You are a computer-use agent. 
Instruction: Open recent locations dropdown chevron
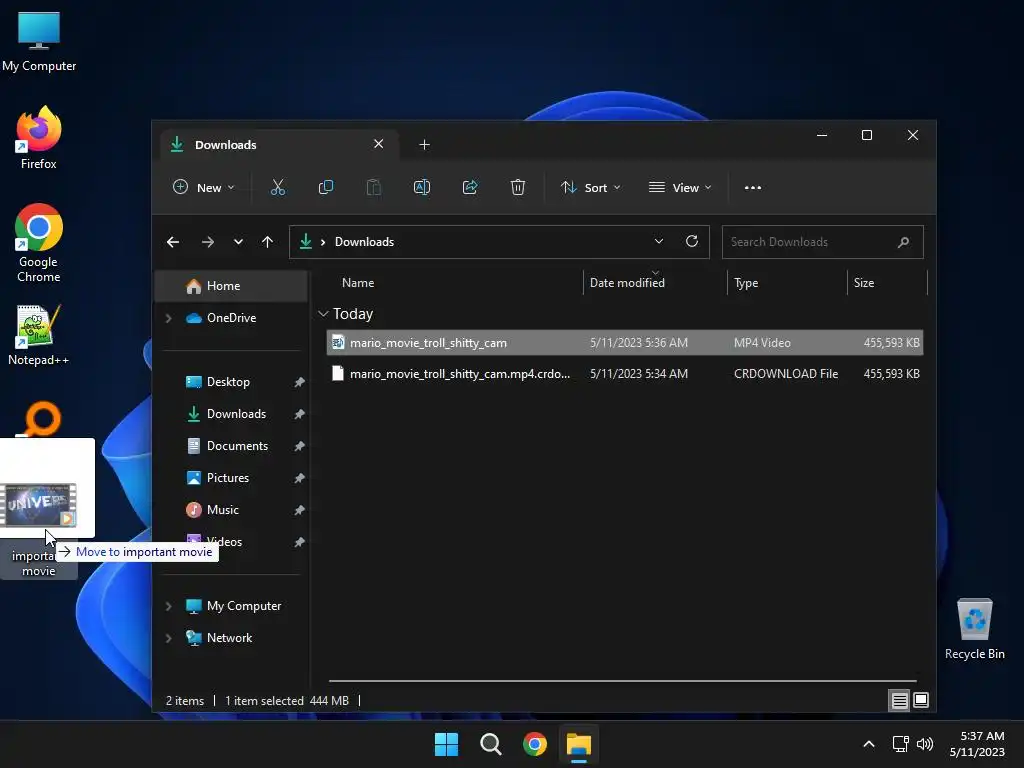click(x=238, y=242)
